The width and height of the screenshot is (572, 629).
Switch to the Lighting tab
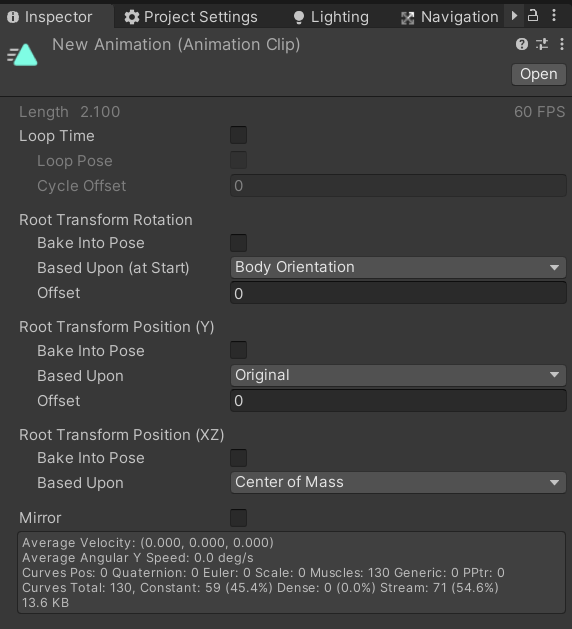click(x=331, y=17)
